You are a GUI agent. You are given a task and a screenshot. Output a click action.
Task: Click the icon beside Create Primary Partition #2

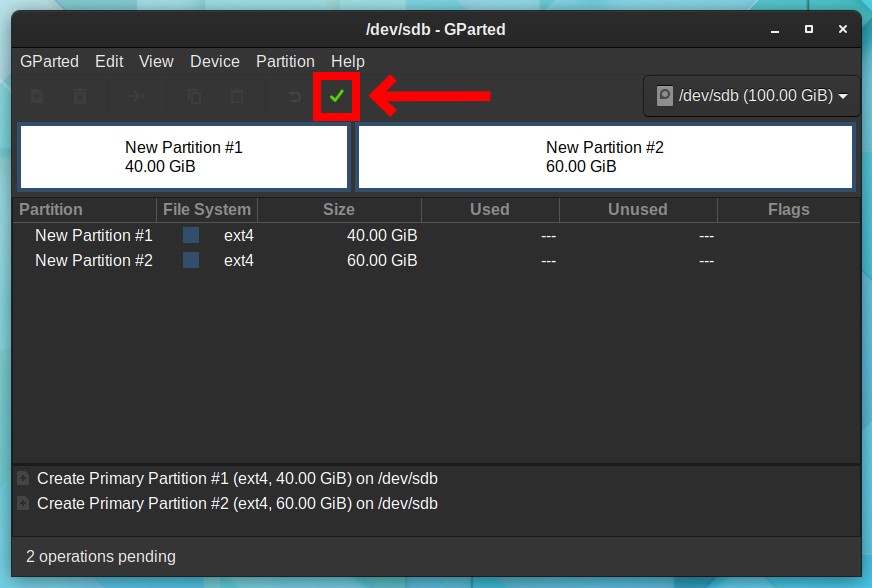click(23, 503)
